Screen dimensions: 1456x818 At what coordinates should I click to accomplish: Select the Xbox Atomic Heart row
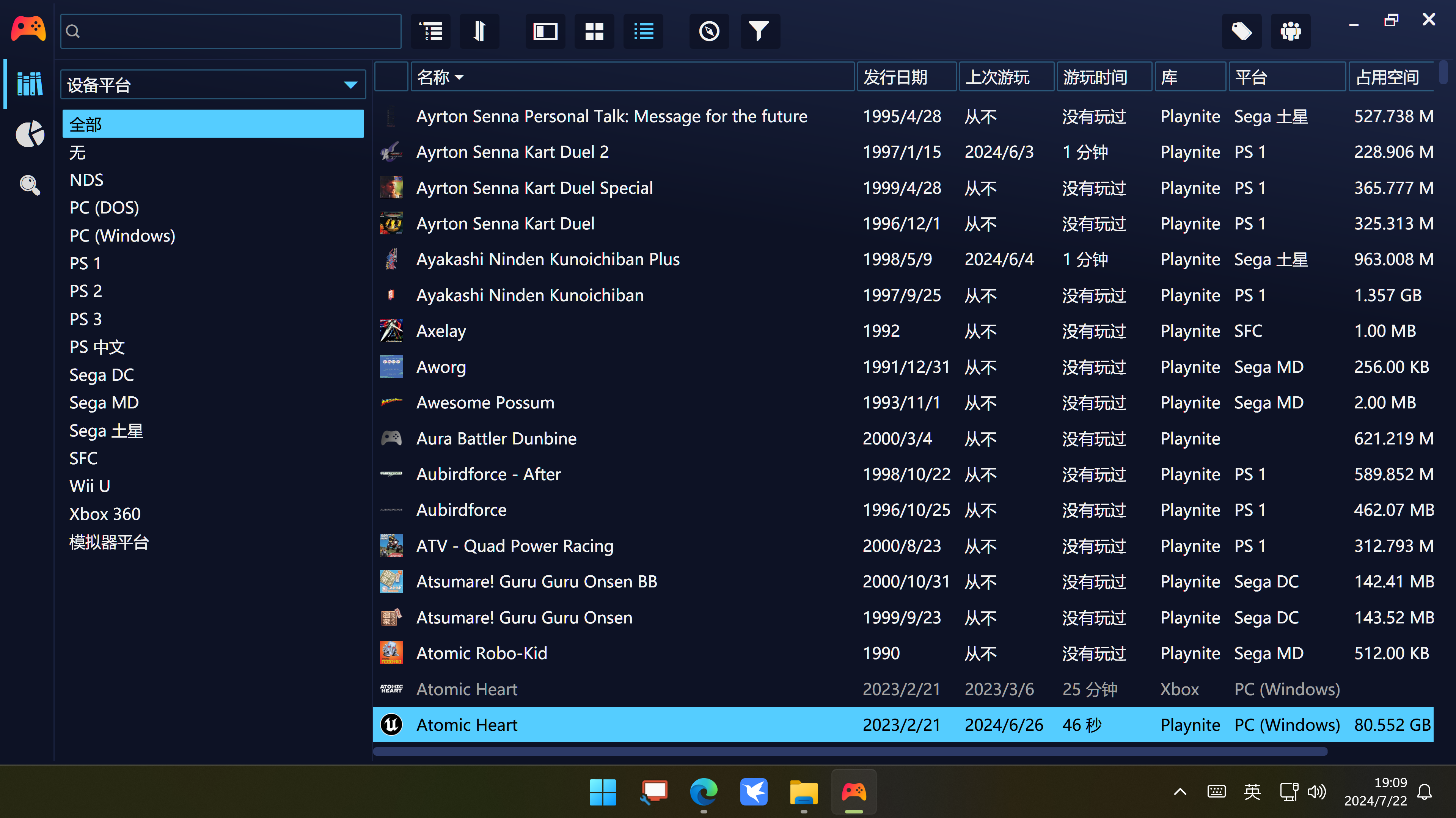tap(903, 689)
